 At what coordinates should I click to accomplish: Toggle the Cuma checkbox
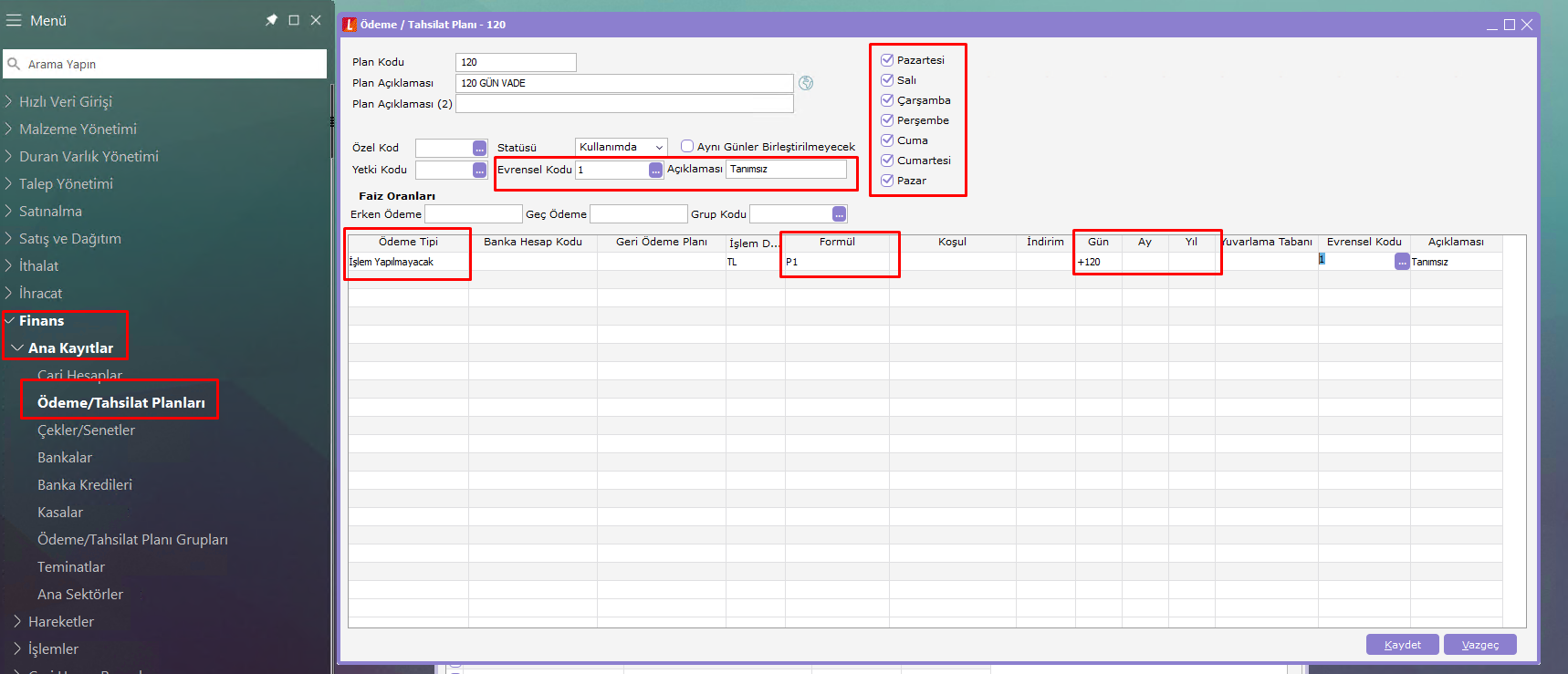coord(886,140)
